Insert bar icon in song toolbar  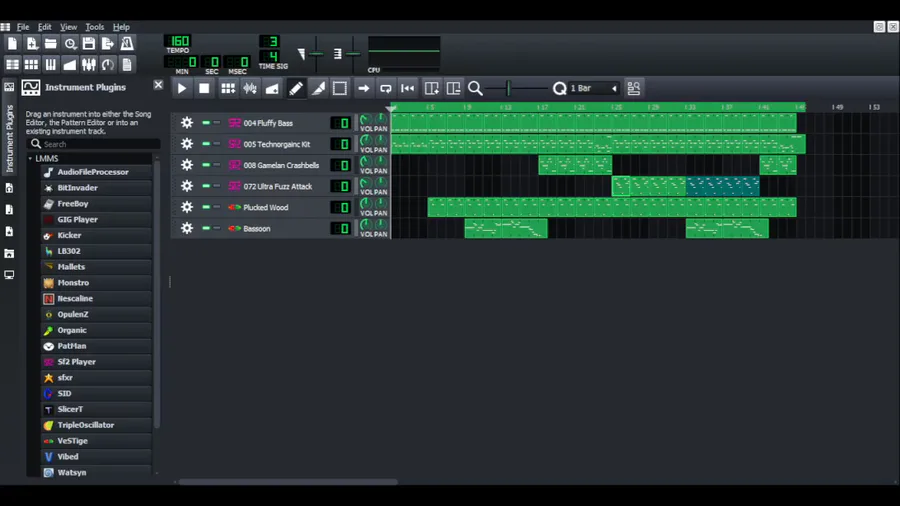(x=432, y=88)
